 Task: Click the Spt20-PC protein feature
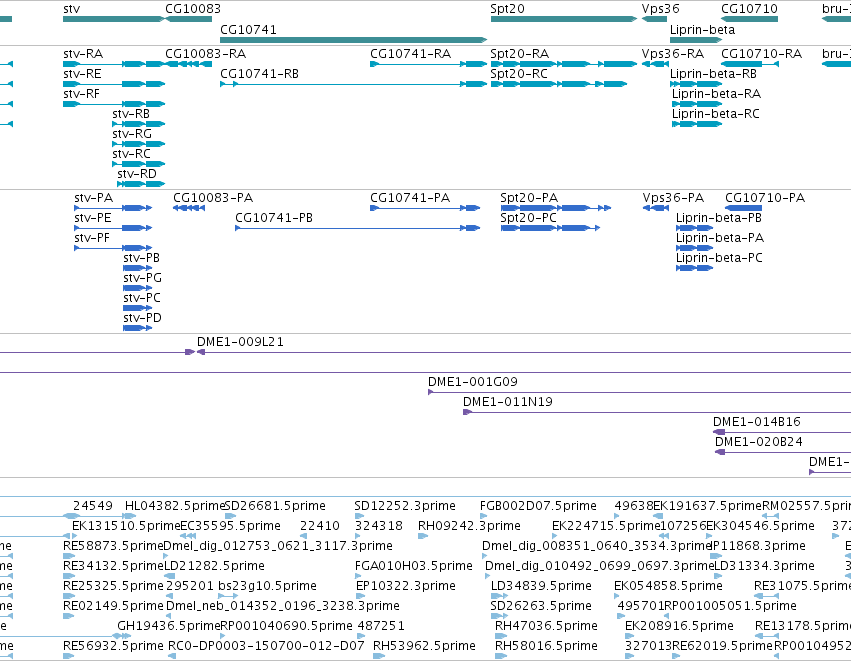pyautogui.click(x=550, y=228)
